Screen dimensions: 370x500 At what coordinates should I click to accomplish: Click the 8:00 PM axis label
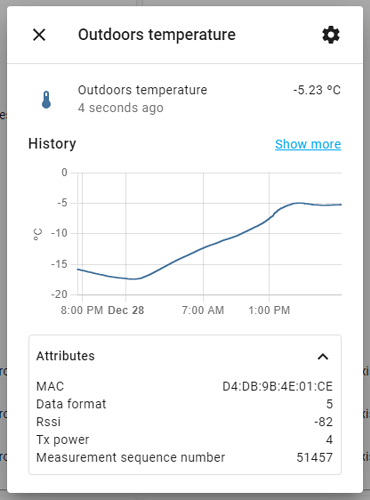coord(82,310)
